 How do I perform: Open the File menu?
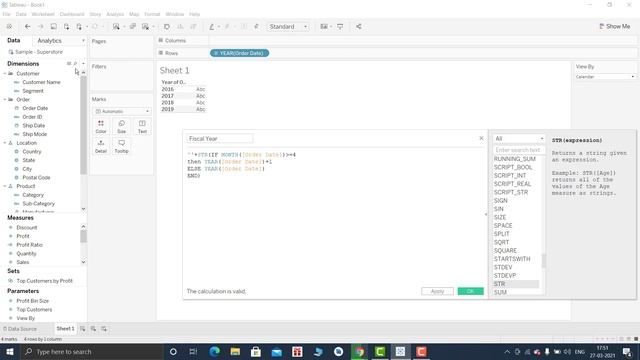[6, 14]
